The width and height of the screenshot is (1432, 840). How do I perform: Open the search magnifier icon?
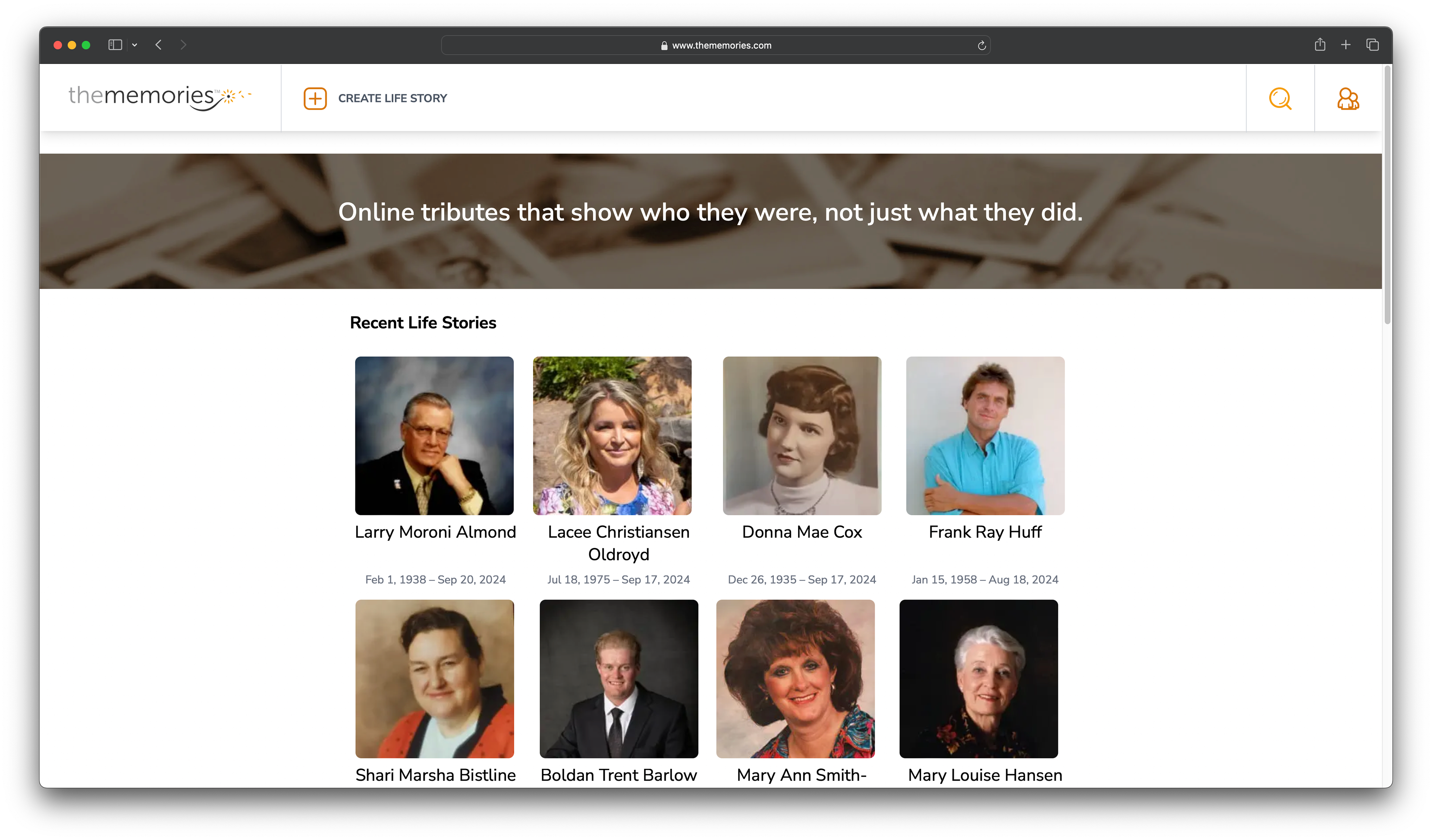(x=1280, y=98)
